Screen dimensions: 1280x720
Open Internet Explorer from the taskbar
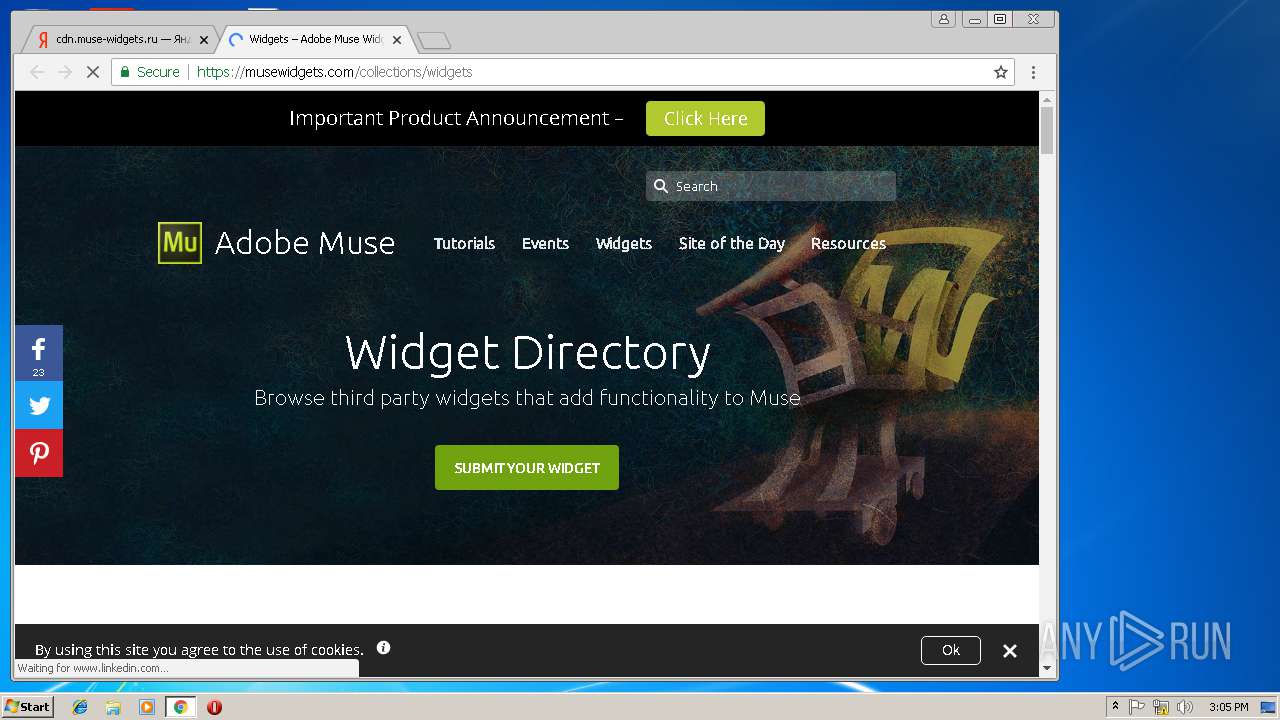tap(80, 707)
